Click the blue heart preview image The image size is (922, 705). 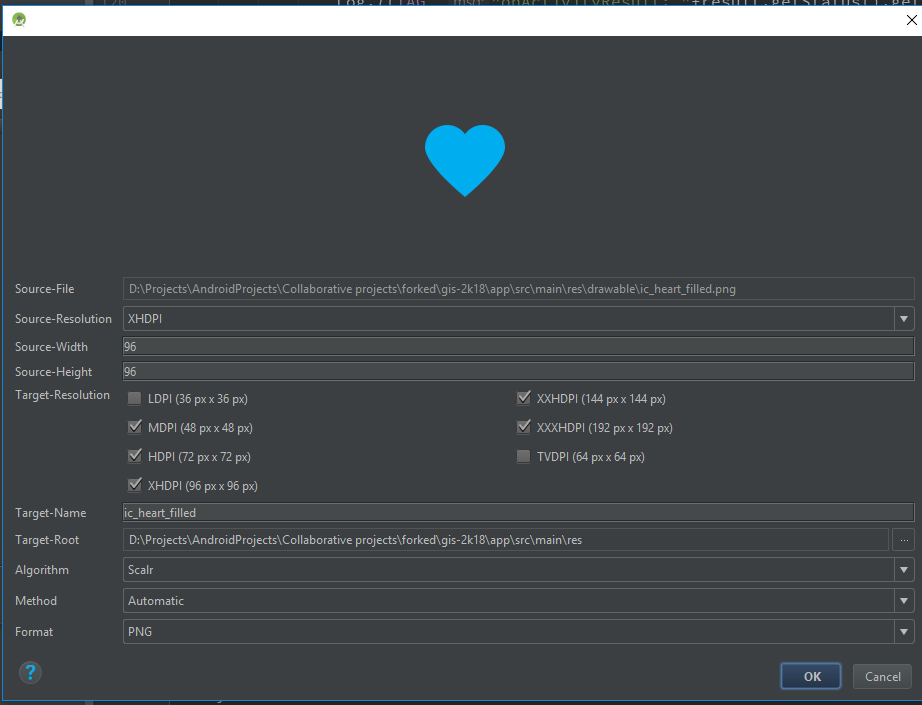click(x=465, y=160)
